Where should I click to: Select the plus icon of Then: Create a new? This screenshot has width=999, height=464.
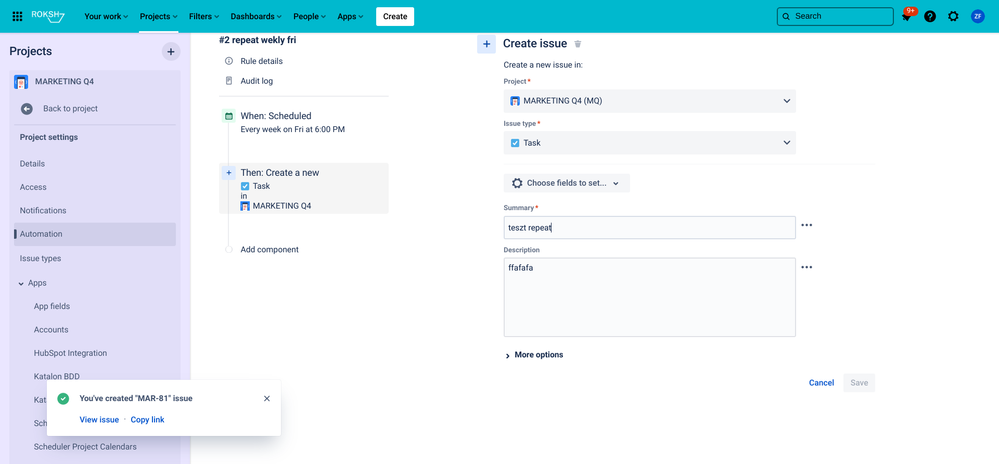(229, 173)
